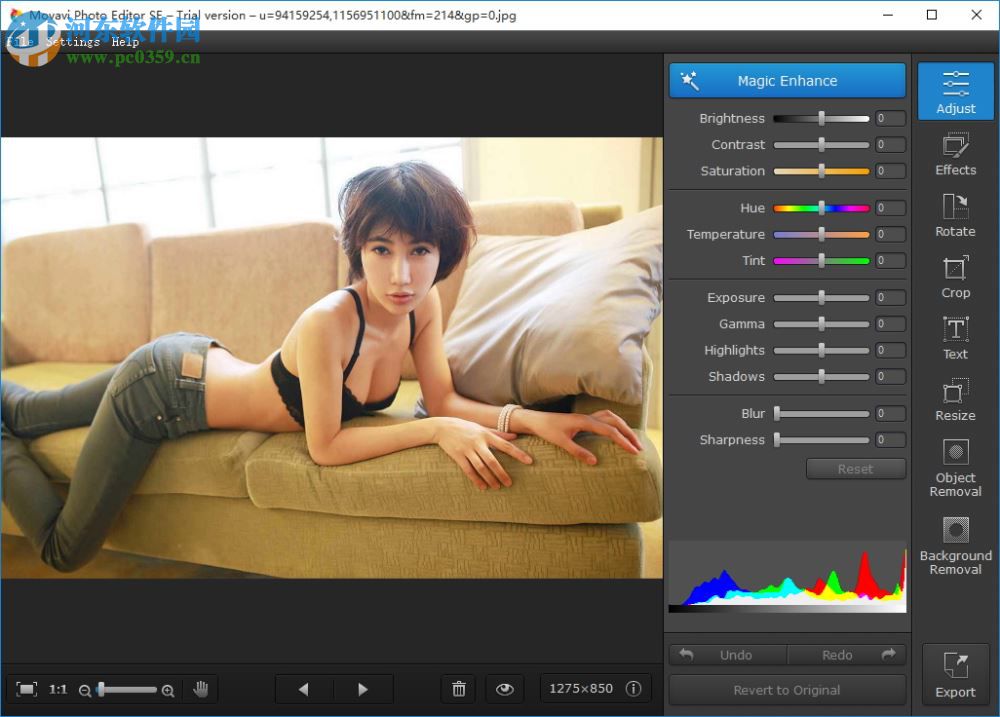Open the File menu
Image resolution: width=1000 pixels, height=717 pixels.
tap(17, 42)
